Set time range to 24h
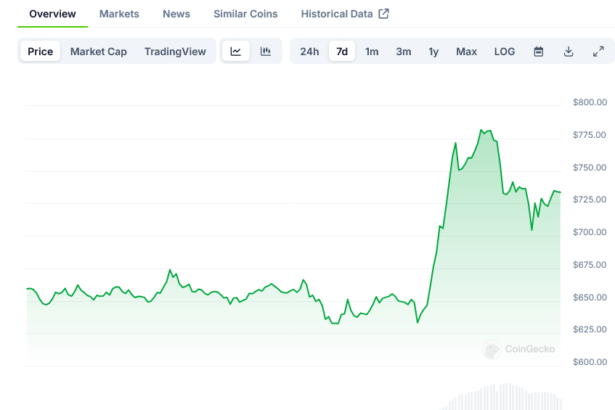The image size is (615, 410). coord(310,51)
